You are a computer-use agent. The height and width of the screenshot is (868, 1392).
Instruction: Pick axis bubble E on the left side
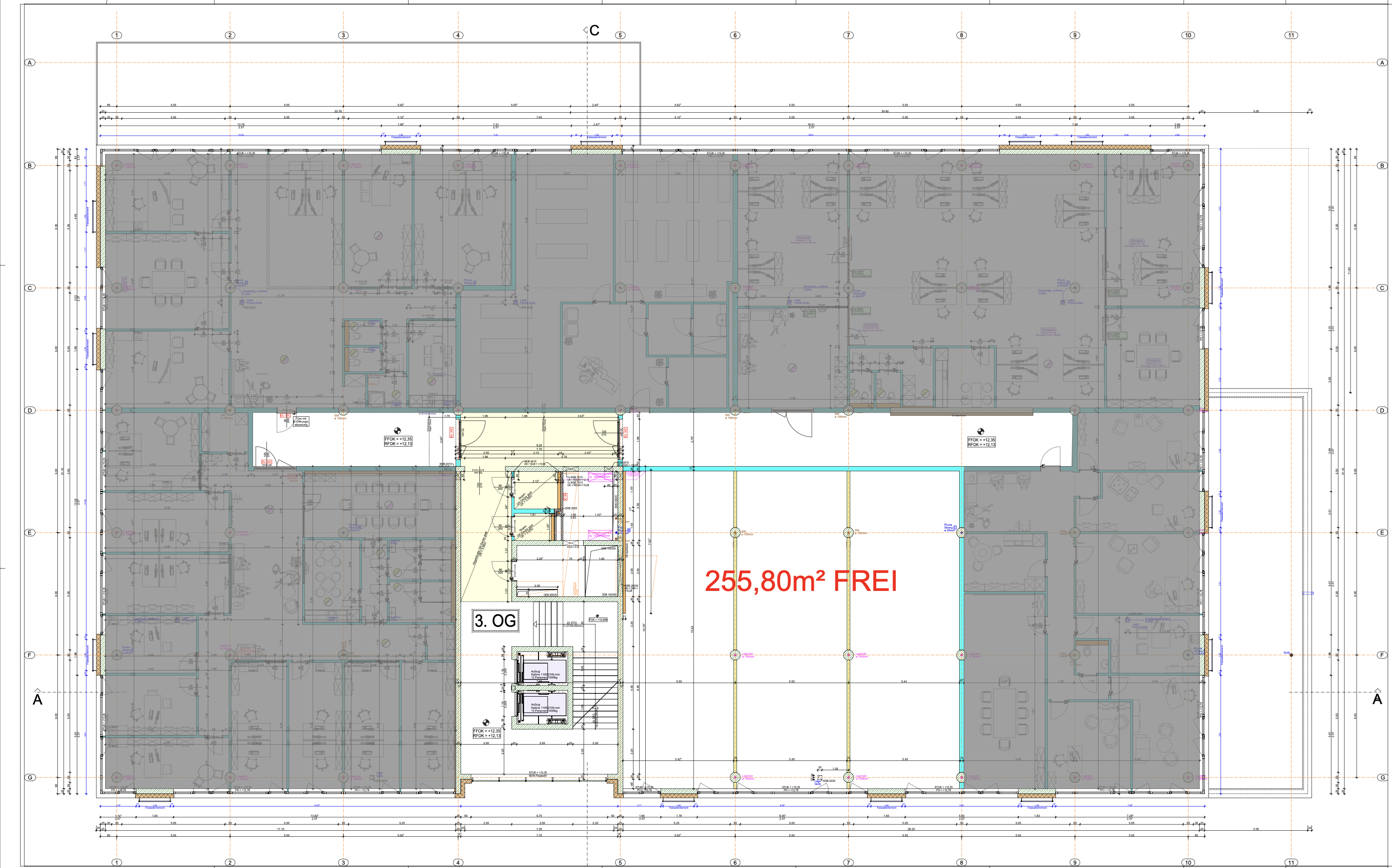pyautogui.click(x=30, y=533)
